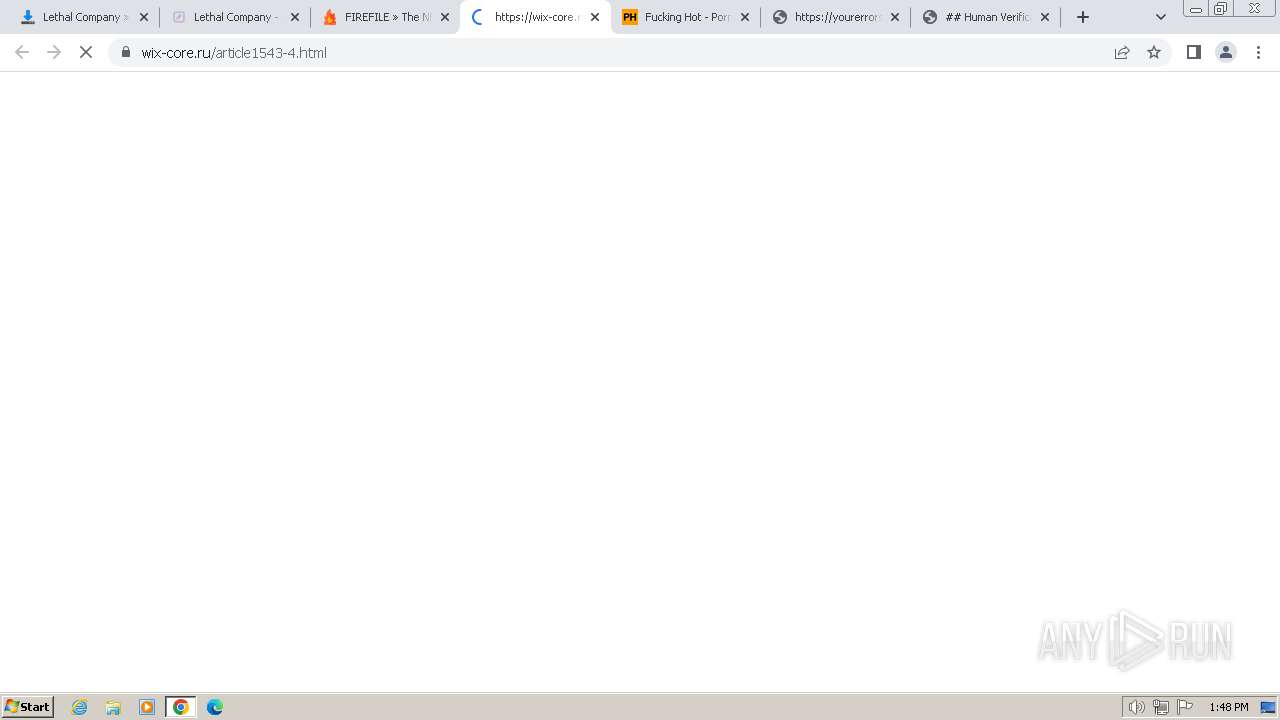The height and width of the screenshot is (720, 1280).
Task: Restore down the Chrome window
Action: (1221, 9)
